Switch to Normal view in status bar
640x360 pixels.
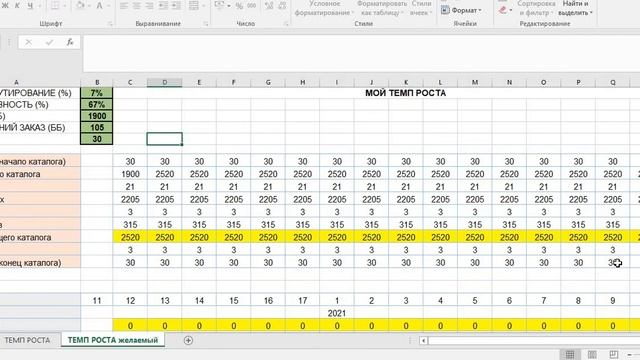click(570, 354)
